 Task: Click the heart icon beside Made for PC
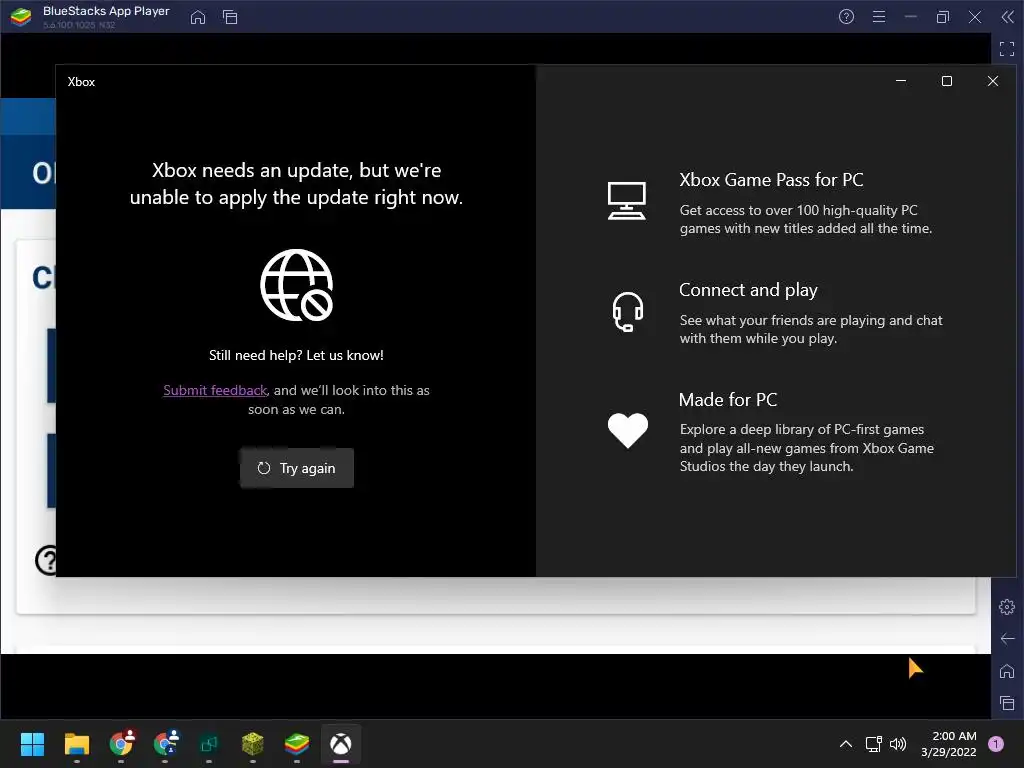[628, 430]
